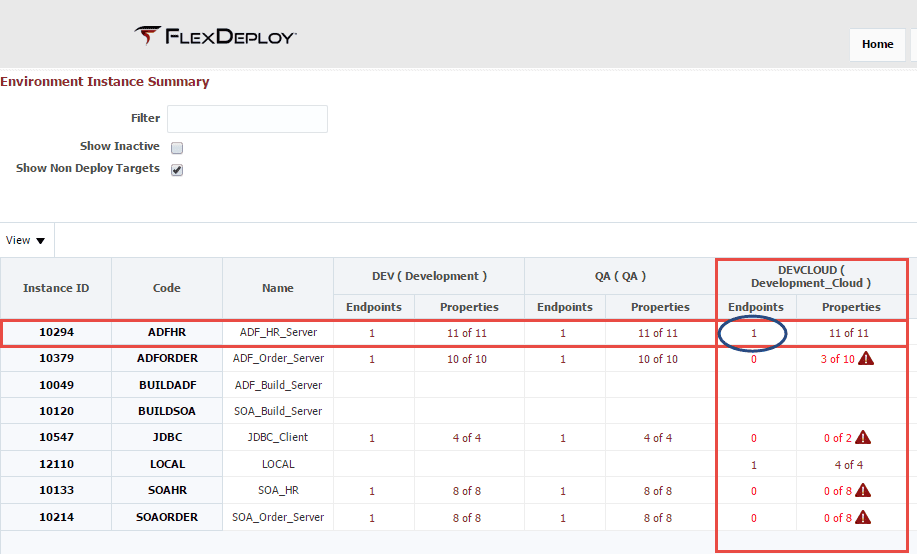
Task: Open ADFORDER DEVCLOUD endpoints value 0
Action: pyautogui.click(x=754, y=359)
